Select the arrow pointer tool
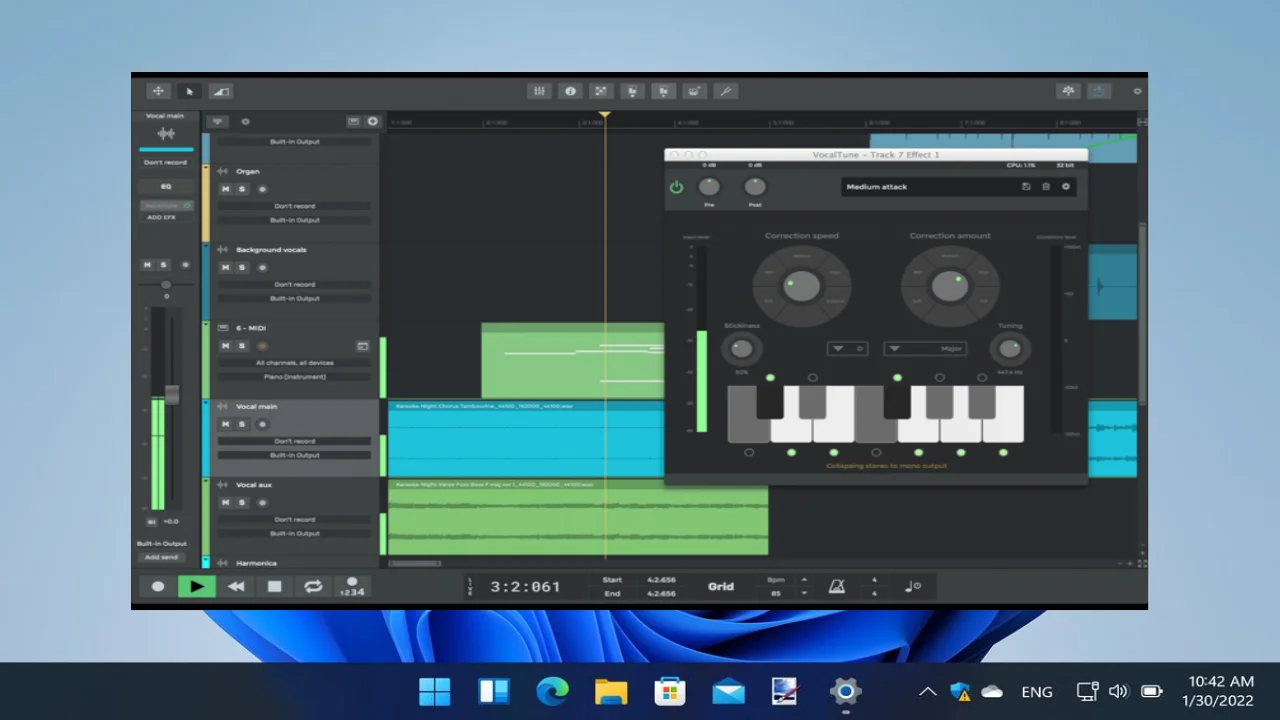Viewport: 1280px width, 720px height. (x=190, y=91)
